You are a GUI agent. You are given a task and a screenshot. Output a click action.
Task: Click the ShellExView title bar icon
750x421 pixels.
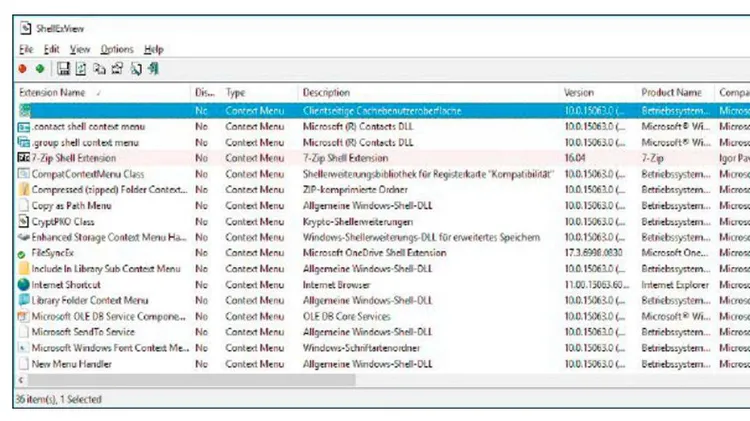click(25, 29)
